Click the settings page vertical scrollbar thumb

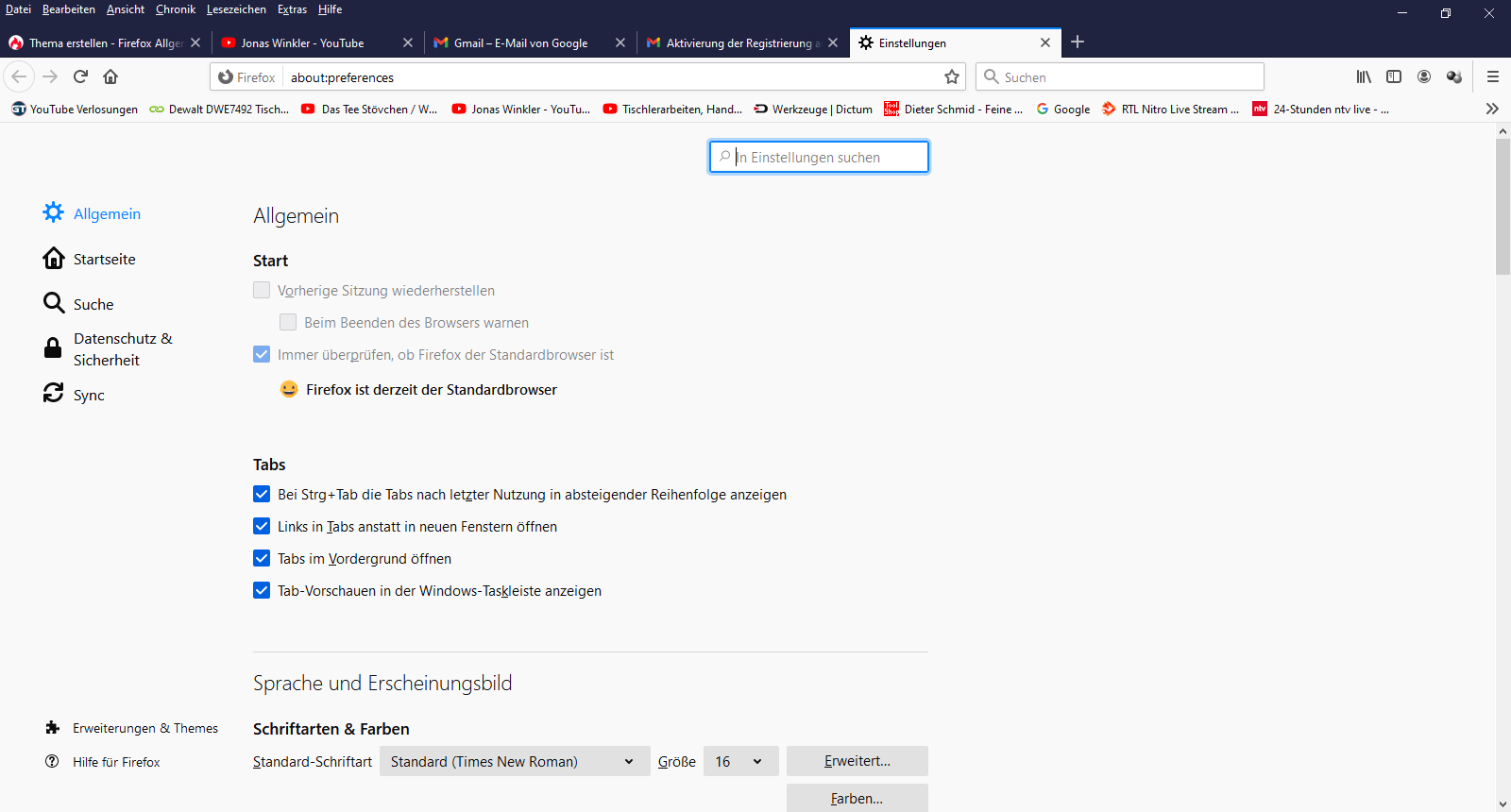click(x=1503, y=207)
